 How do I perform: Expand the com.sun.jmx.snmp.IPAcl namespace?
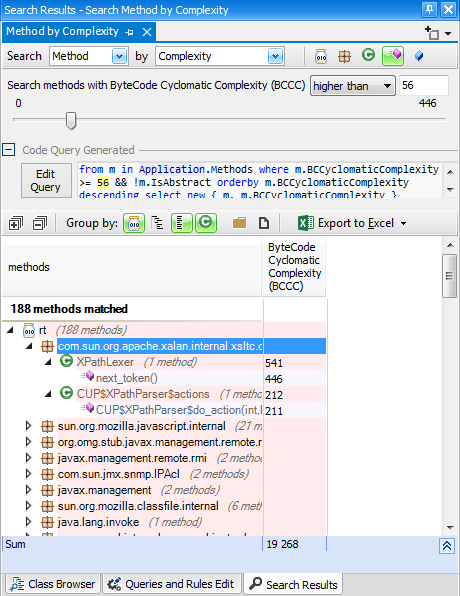(x=29, y=474)
